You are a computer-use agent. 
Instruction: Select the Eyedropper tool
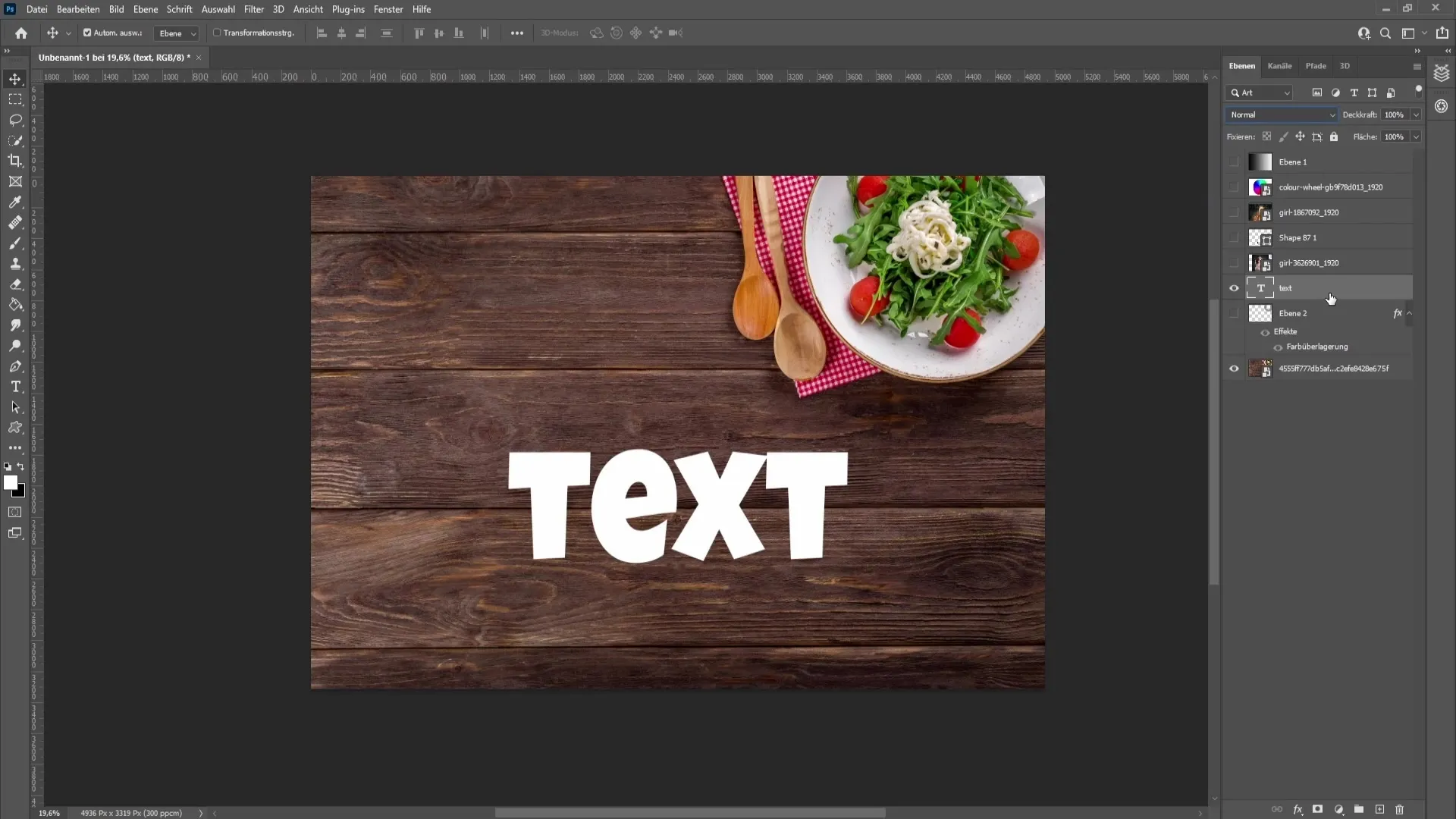(15, 202)
